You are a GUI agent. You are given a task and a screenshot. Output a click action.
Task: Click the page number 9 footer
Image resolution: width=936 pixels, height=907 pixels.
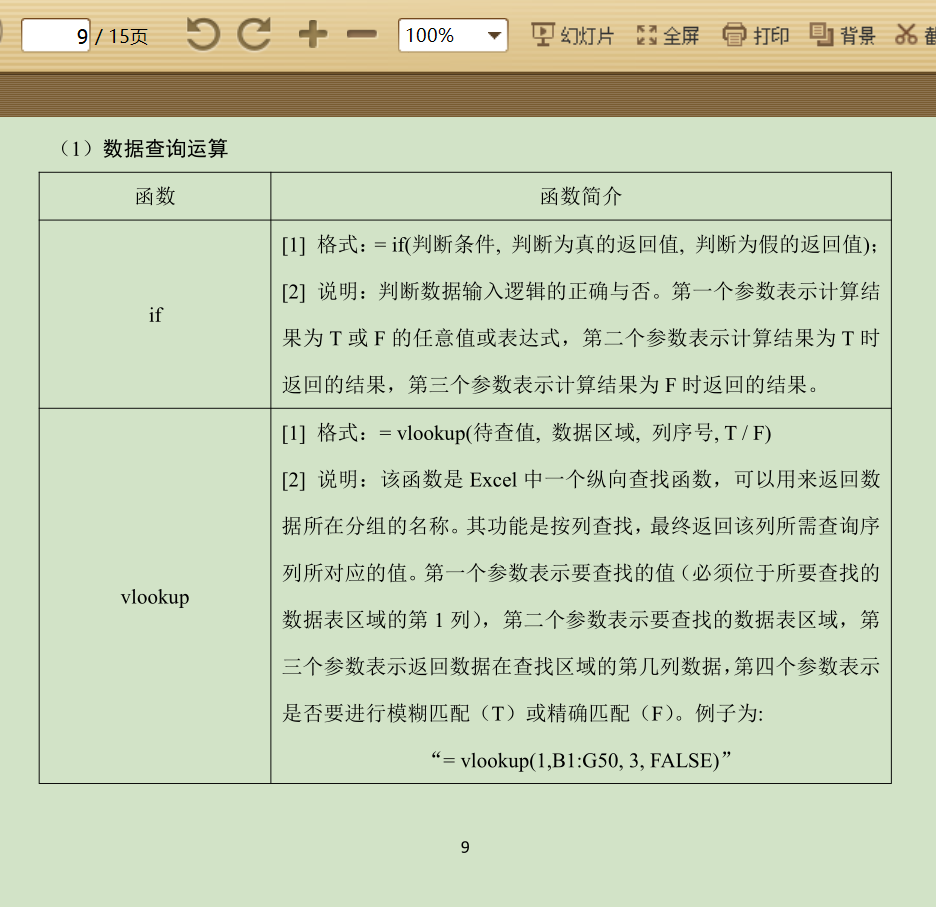[x=465, y=847]
